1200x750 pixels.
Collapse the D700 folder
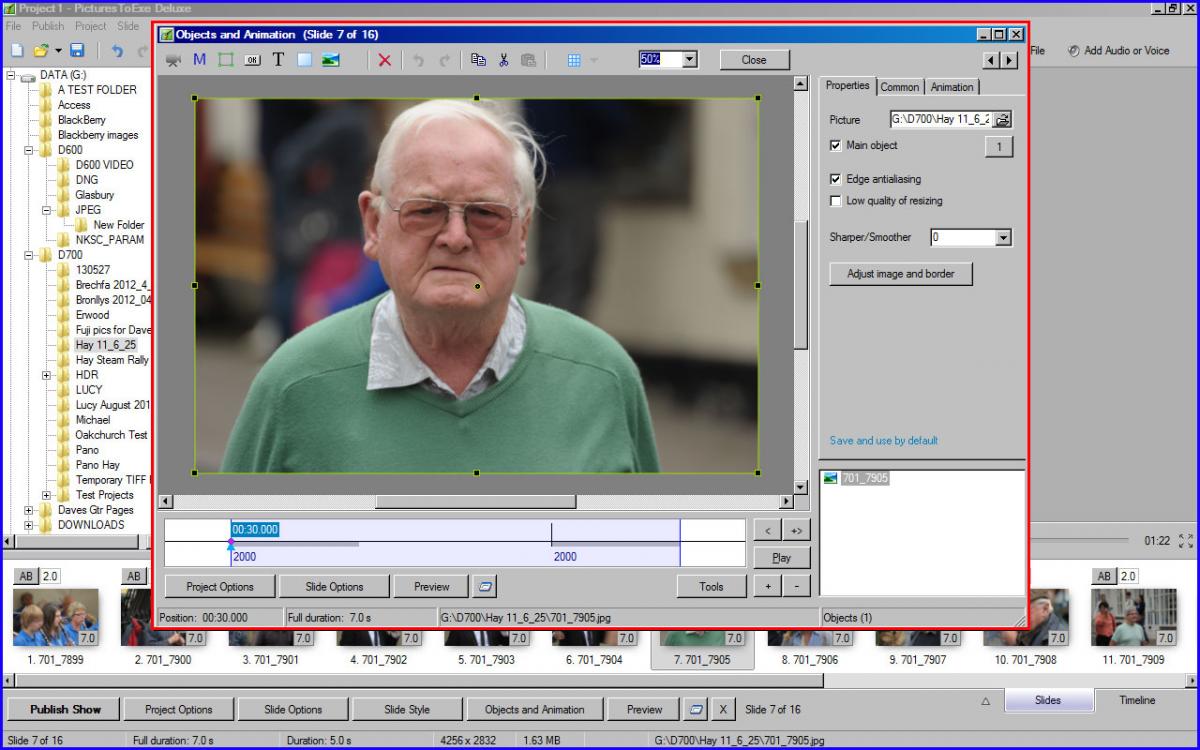point(30,255)
